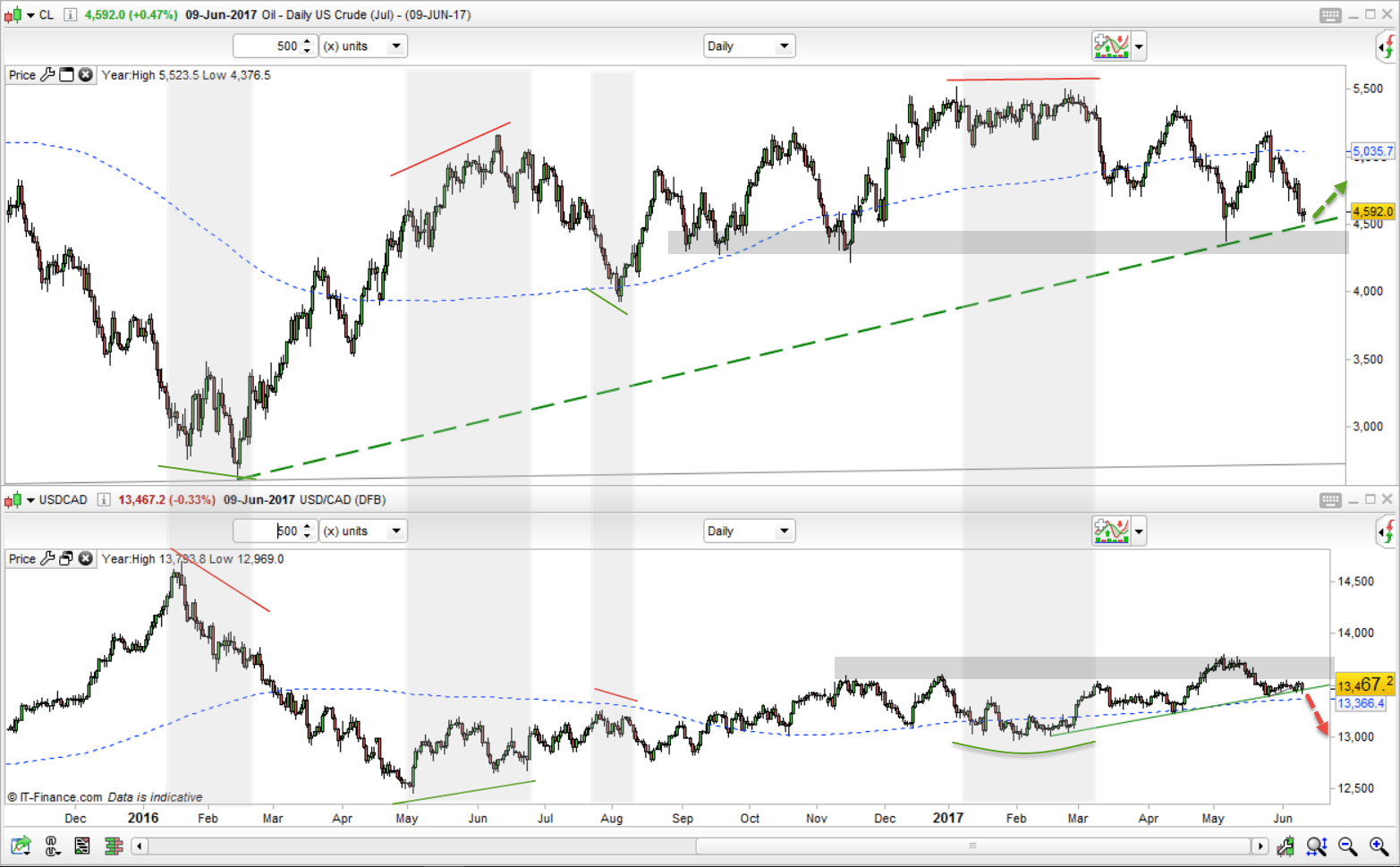Open chart display settings wrench in bottom toolbar
Screen dimensions: 1400x867
coord(1285,846)
